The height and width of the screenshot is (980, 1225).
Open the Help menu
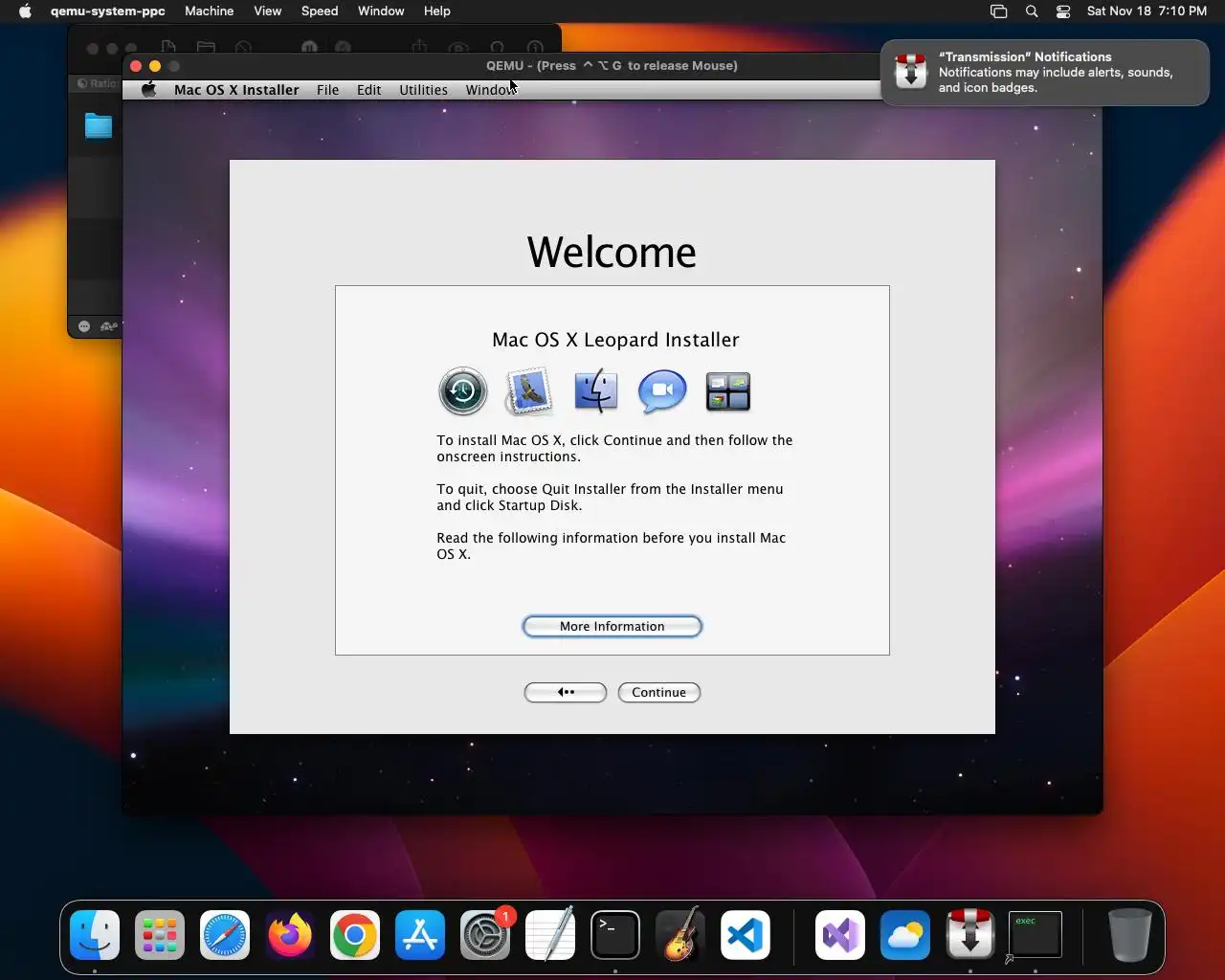click(x=437, y=11)
